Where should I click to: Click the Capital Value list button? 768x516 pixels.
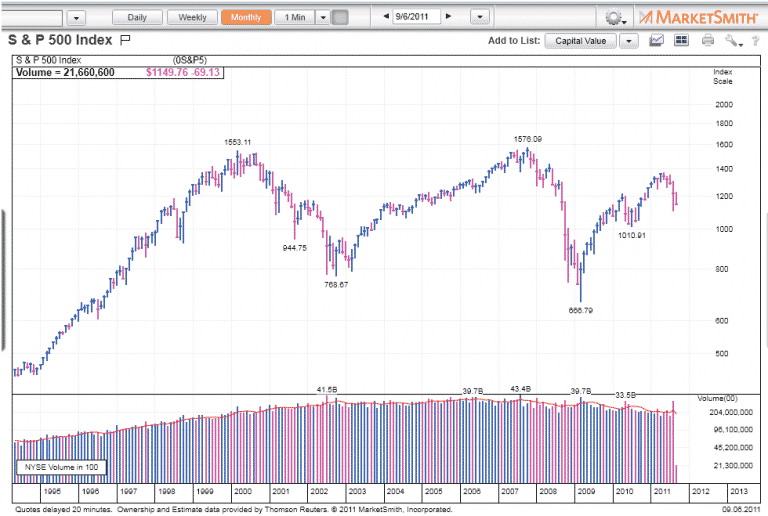tap(581, 41)
